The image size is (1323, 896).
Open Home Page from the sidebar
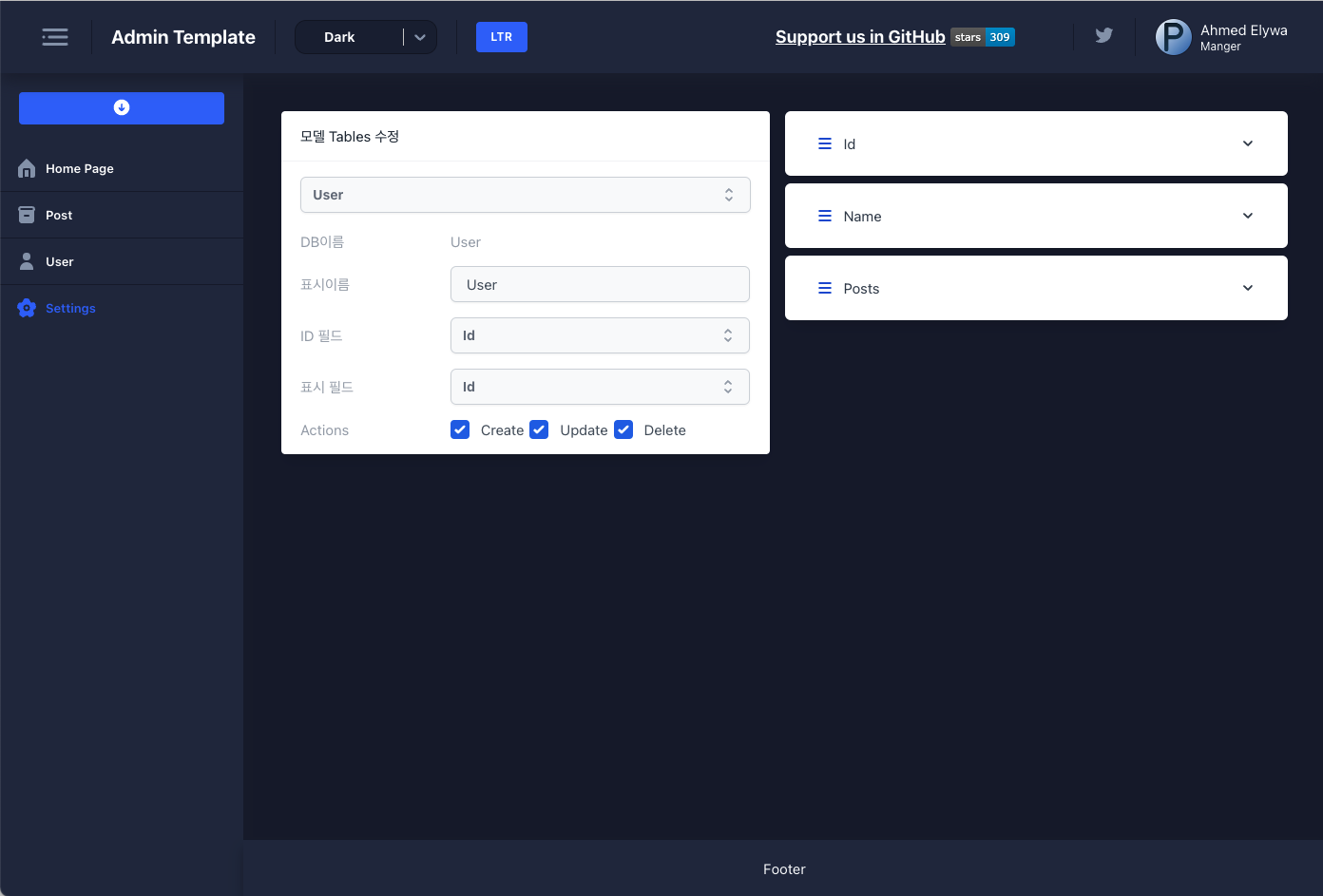[x=80, y=168]
